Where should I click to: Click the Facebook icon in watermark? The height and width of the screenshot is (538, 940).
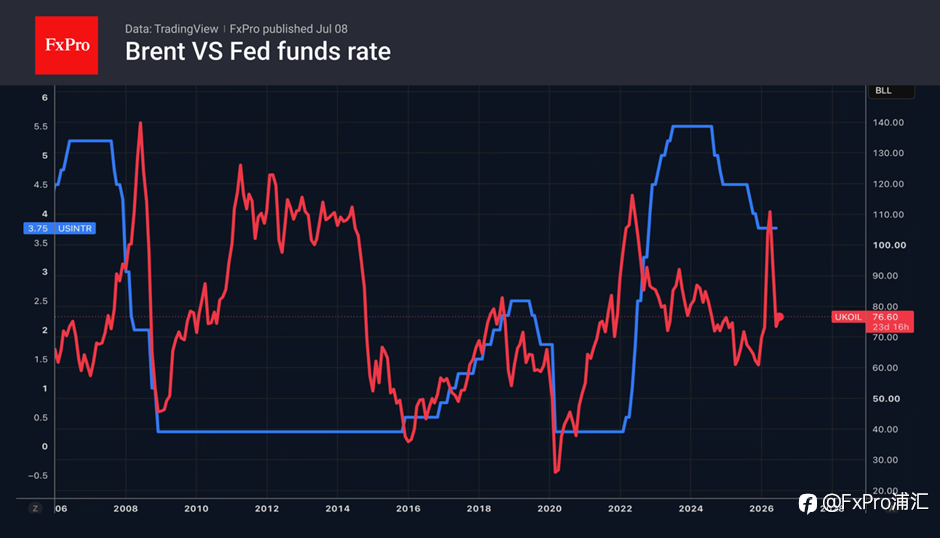point(808,503)
